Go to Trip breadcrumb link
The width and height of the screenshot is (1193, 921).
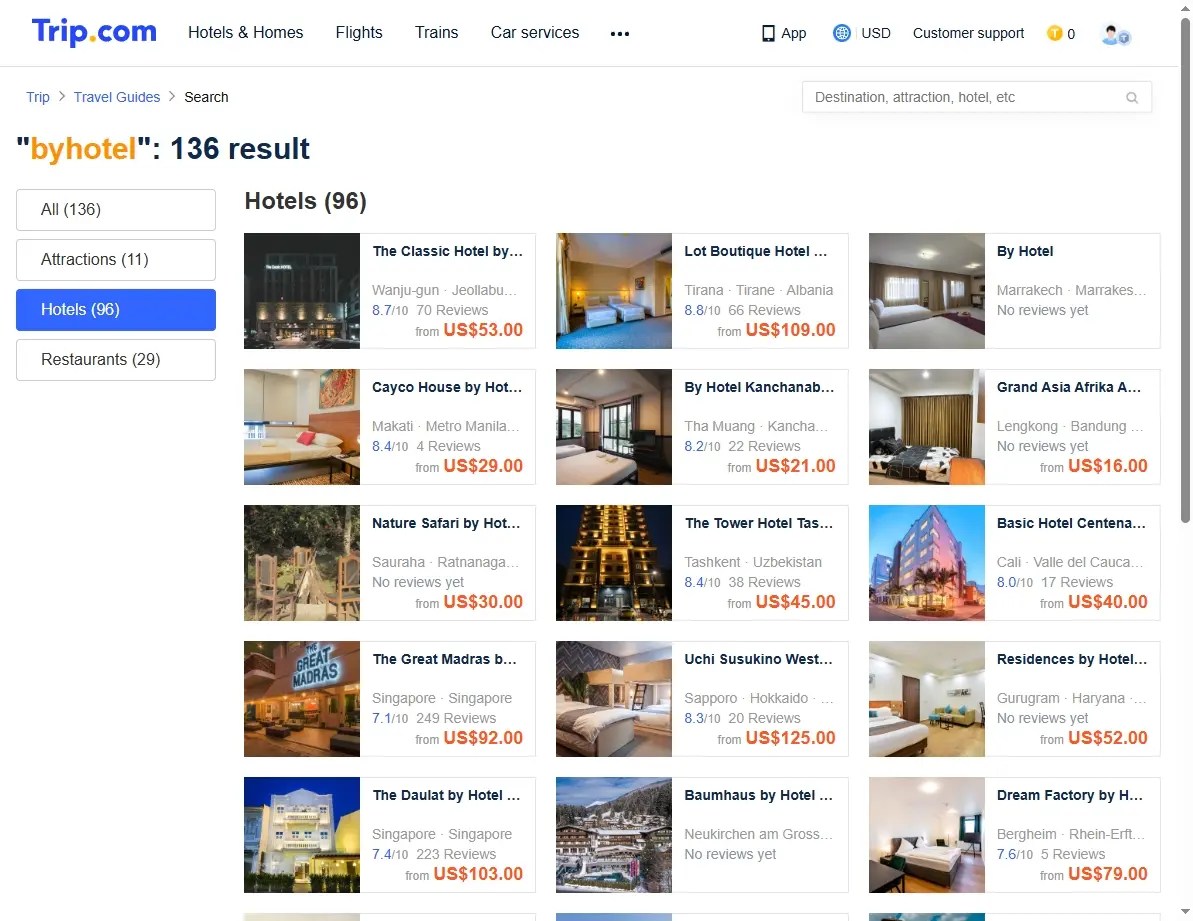click(38, 97)
